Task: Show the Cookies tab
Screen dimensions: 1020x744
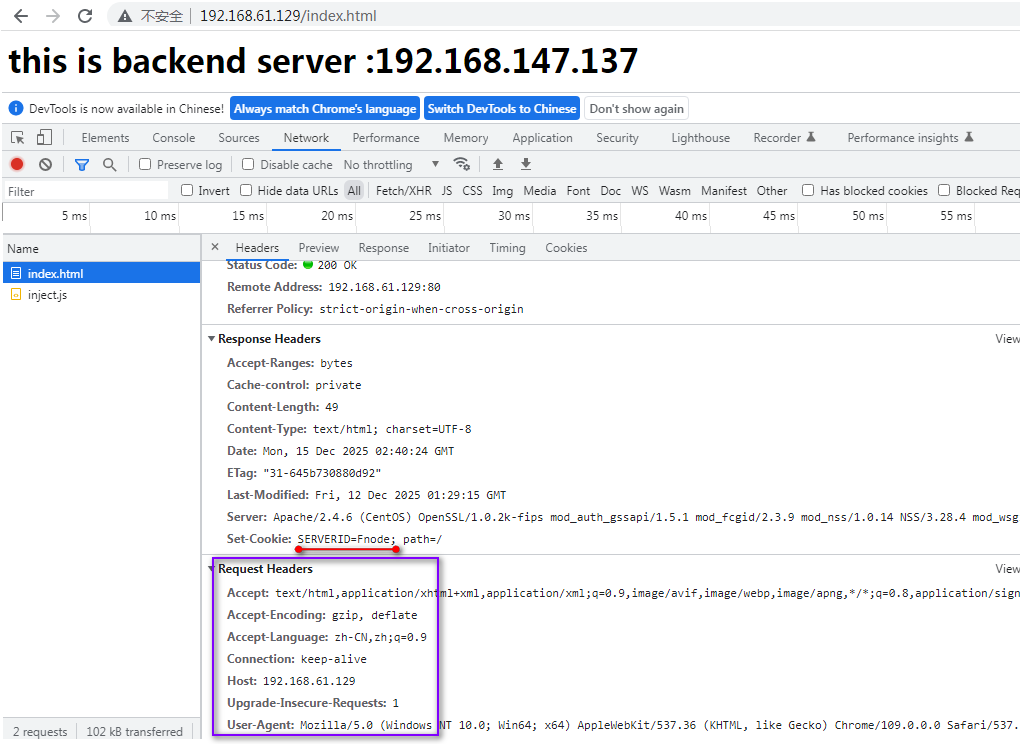Action: [x=566, y=248]
